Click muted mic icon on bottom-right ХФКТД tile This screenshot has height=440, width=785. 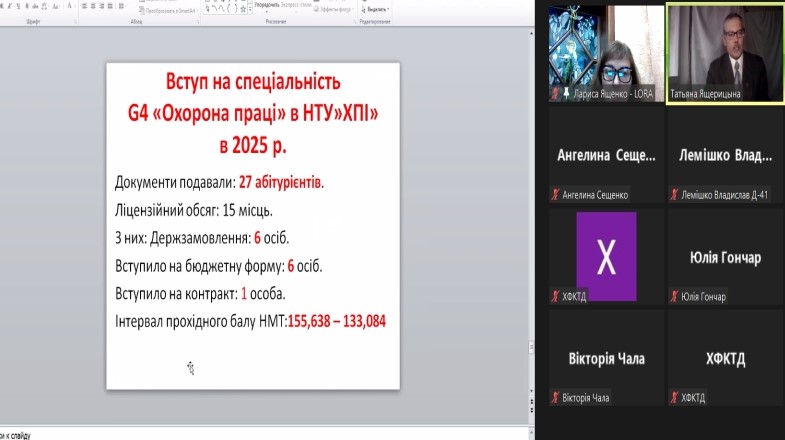674,398
